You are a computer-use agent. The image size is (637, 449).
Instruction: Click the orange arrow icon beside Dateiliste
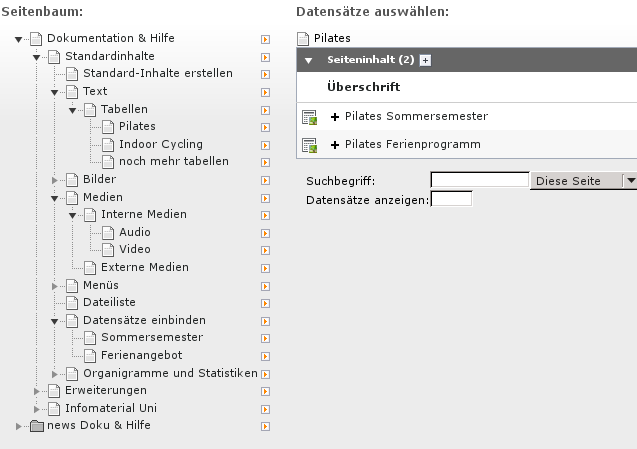[x=265, y=302]
